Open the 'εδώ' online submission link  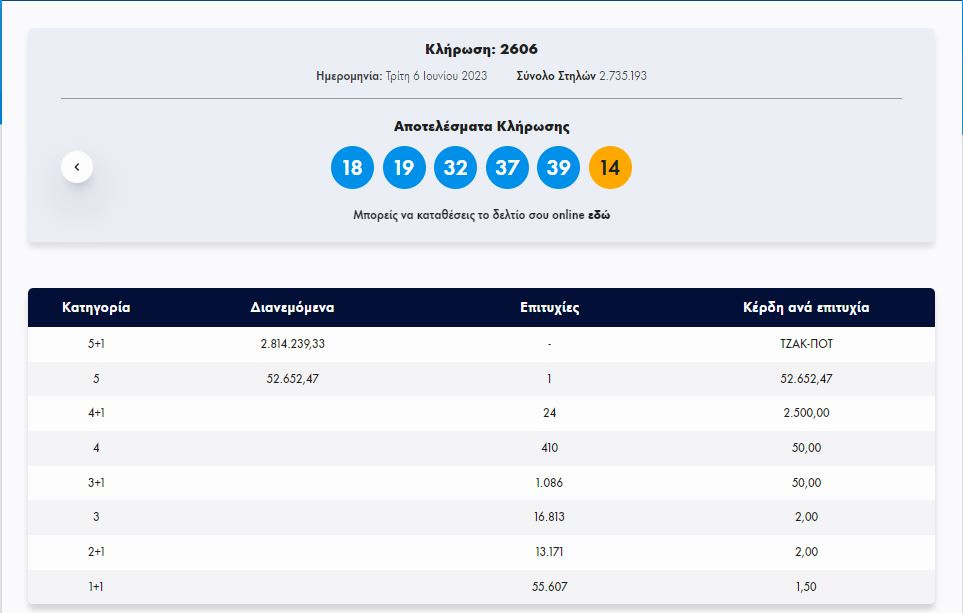598,215
